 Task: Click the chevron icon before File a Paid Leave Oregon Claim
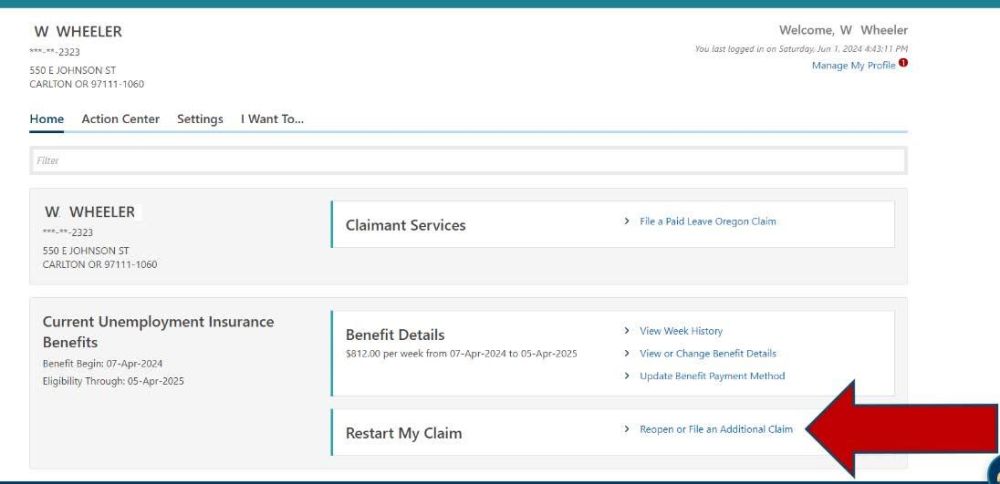pyautogui.click(x=627, y=221)
